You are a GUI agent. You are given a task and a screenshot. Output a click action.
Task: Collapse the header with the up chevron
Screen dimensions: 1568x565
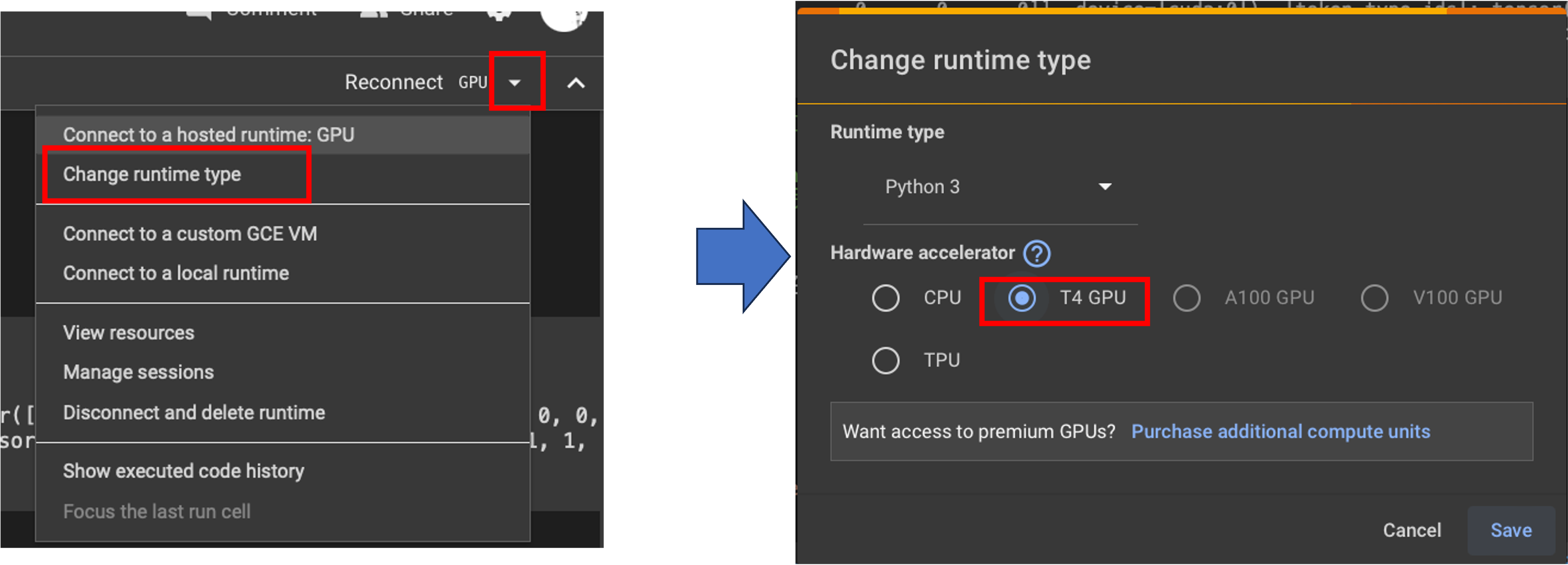coord(575,83)
